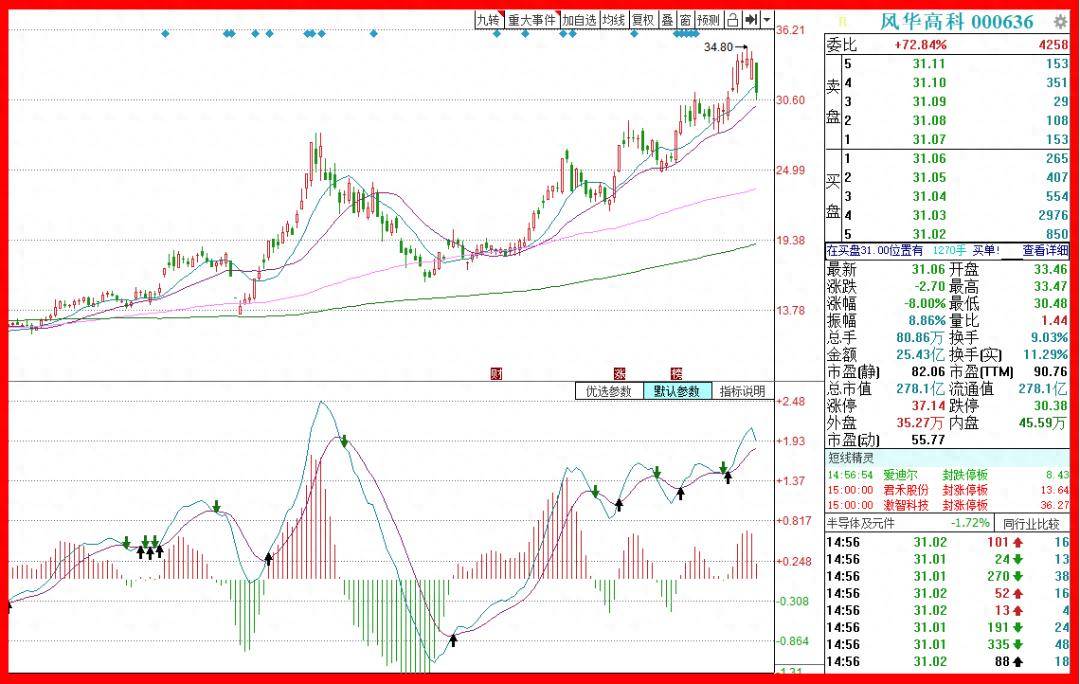Click the 36.21 price axis label
1080x684 pixels.
tap(791, 30)
